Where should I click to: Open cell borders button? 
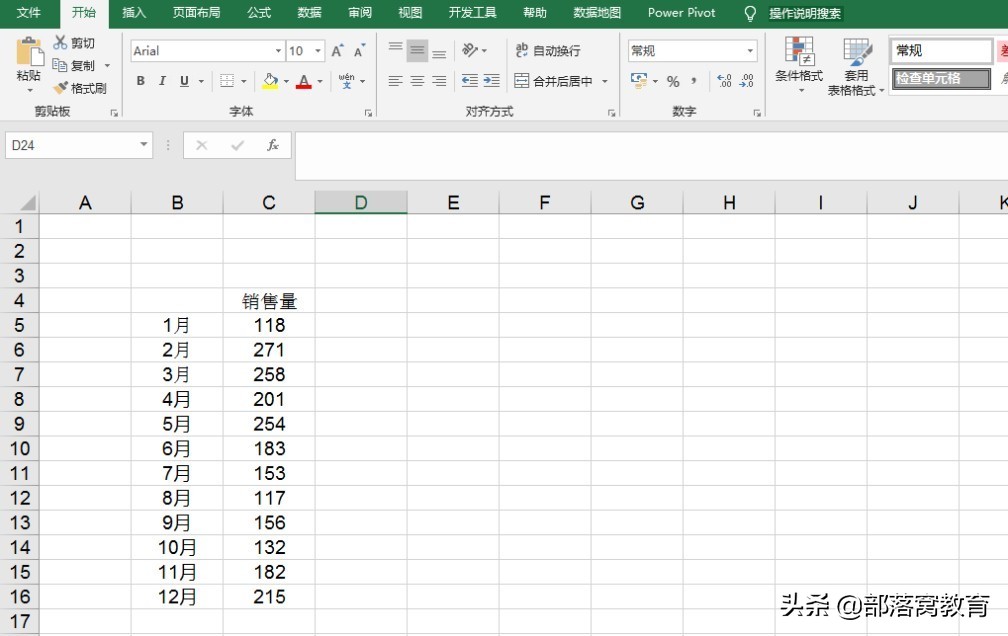227,81
